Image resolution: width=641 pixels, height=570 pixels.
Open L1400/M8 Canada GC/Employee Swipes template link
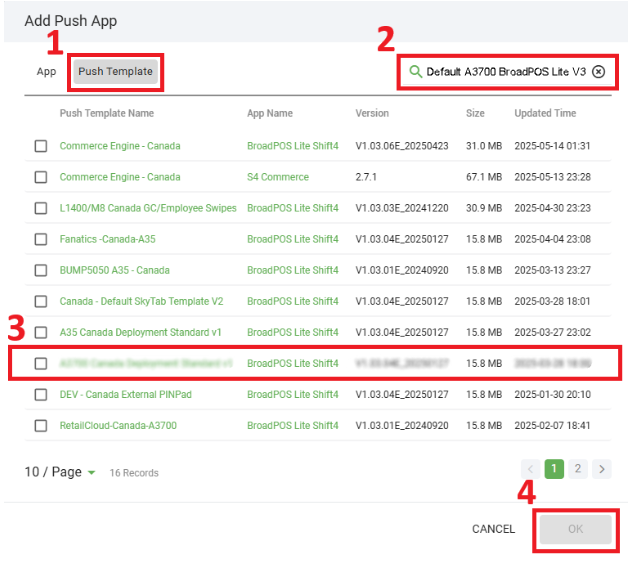point(148,208)
